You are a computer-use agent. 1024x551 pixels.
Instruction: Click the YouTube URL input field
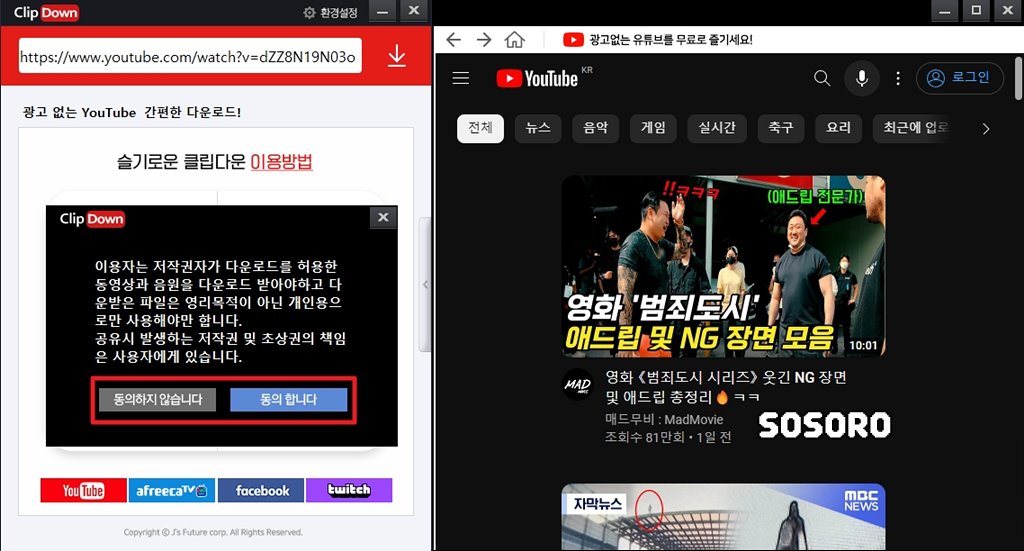tap(190, 56)
